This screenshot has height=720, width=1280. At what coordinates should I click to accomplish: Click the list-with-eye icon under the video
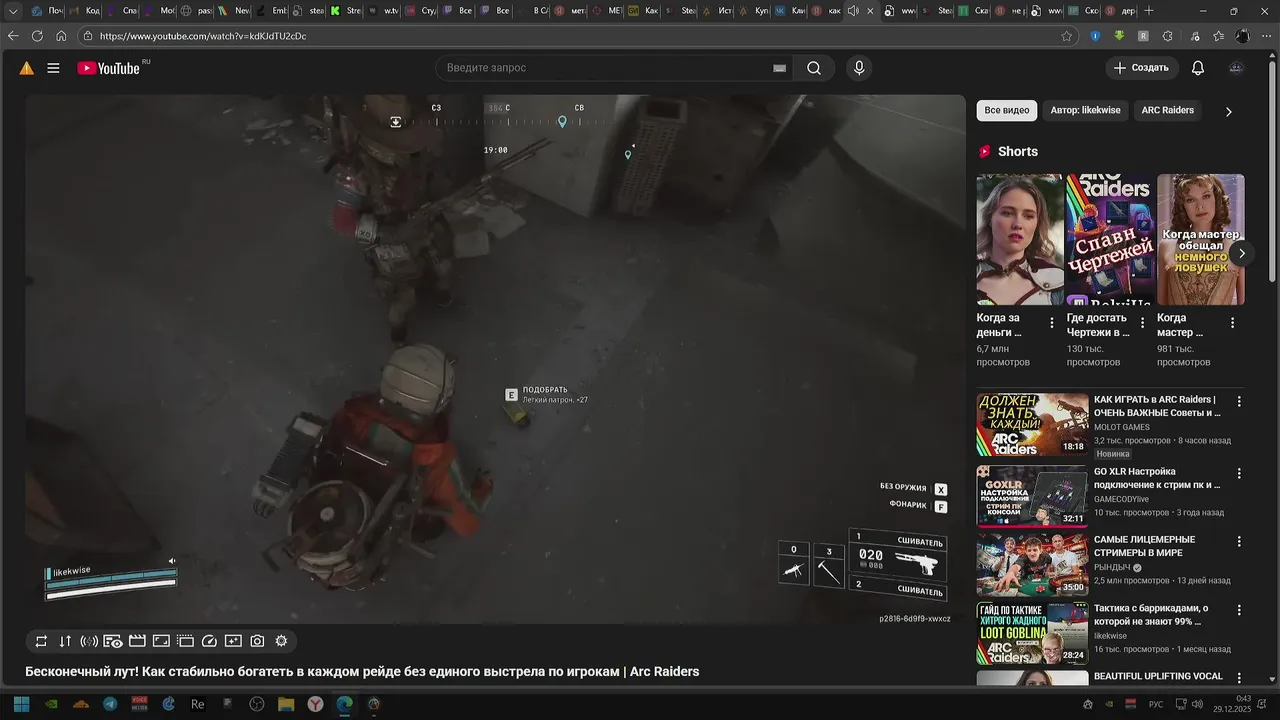point(113,641)
